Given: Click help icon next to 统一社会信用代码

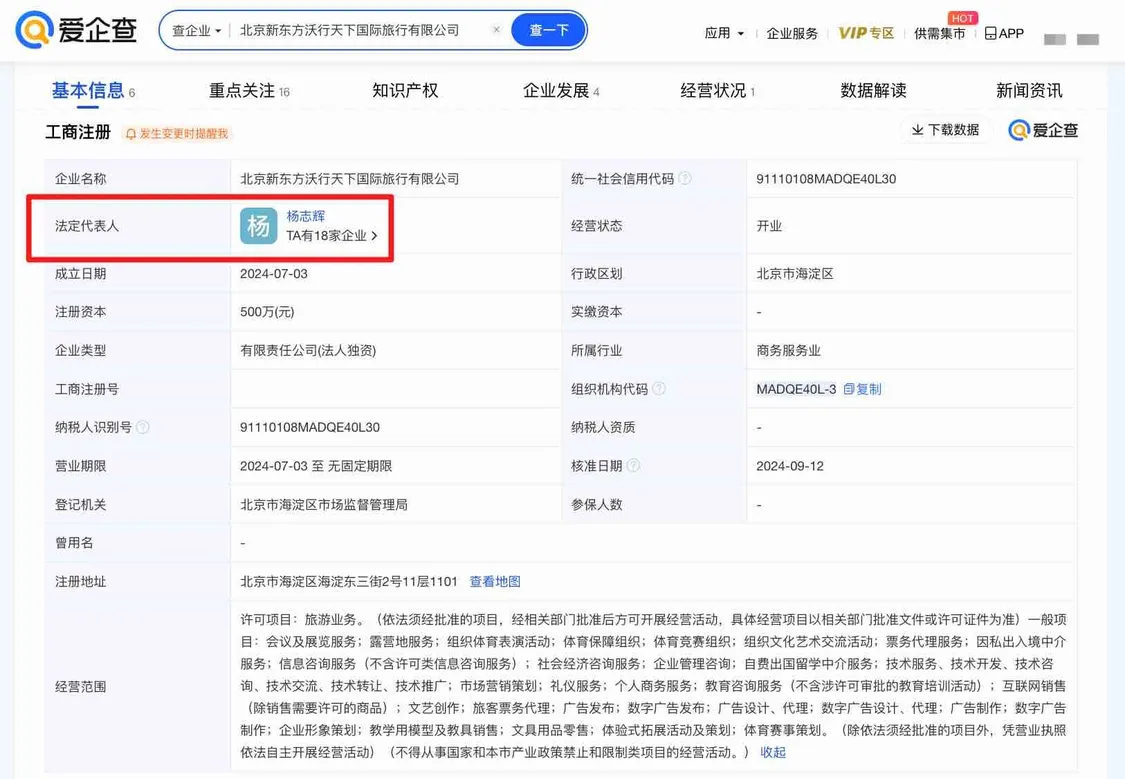Looking at the screenshot, I should pos(685,179).
